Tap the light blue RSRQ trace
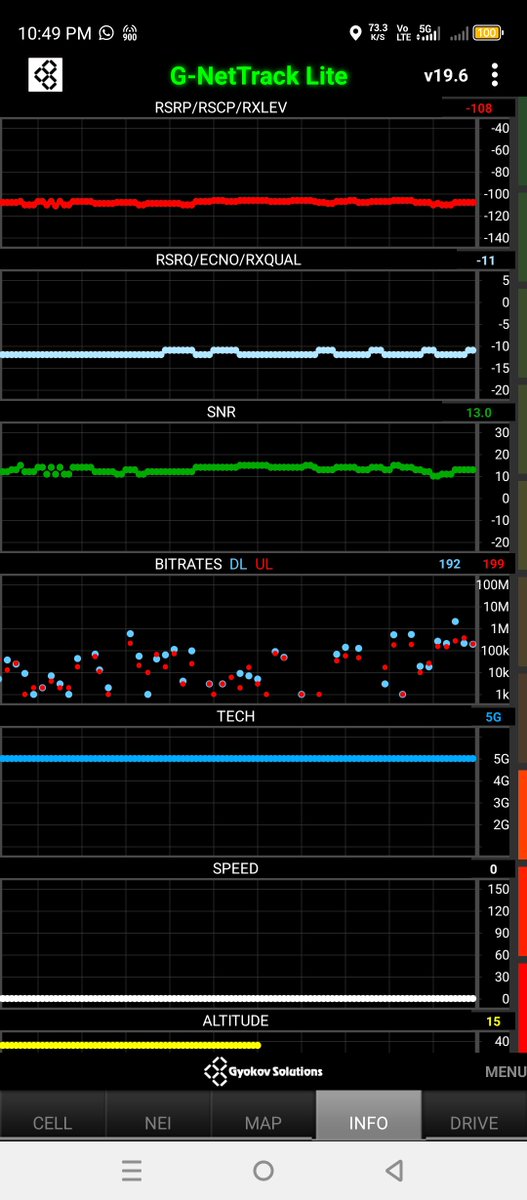The height and width of the screenshot is (1200, 527). [x=238, y=353]
